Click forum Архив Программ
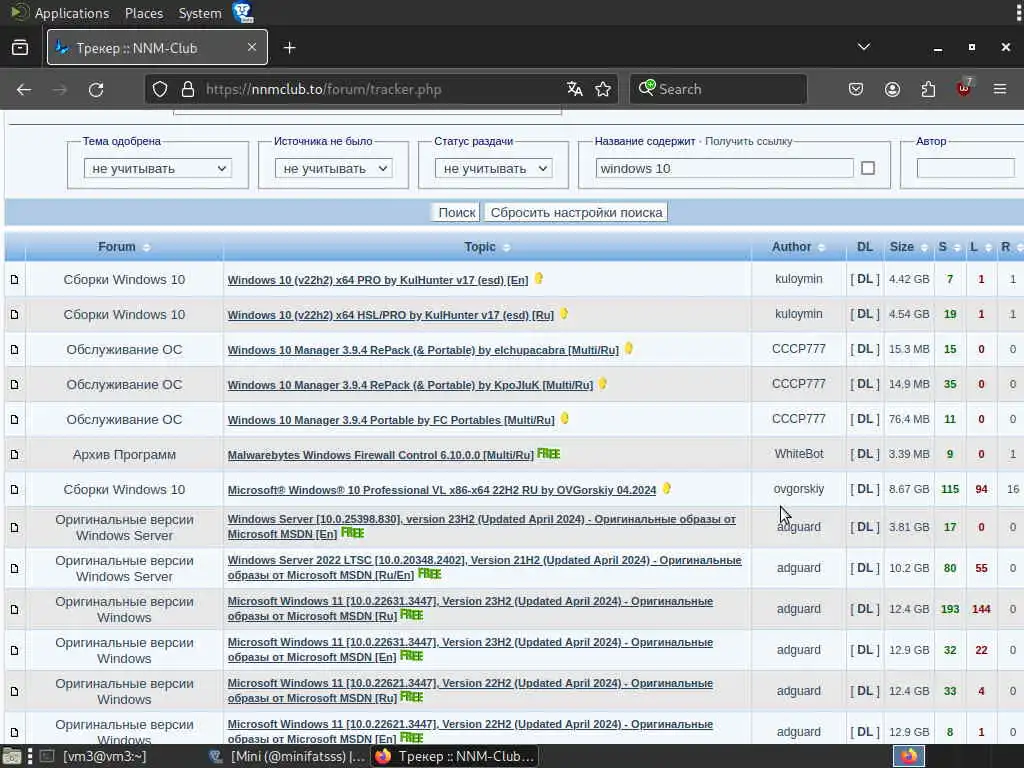This screenshot has height=768, width=1024. point(124,455)
